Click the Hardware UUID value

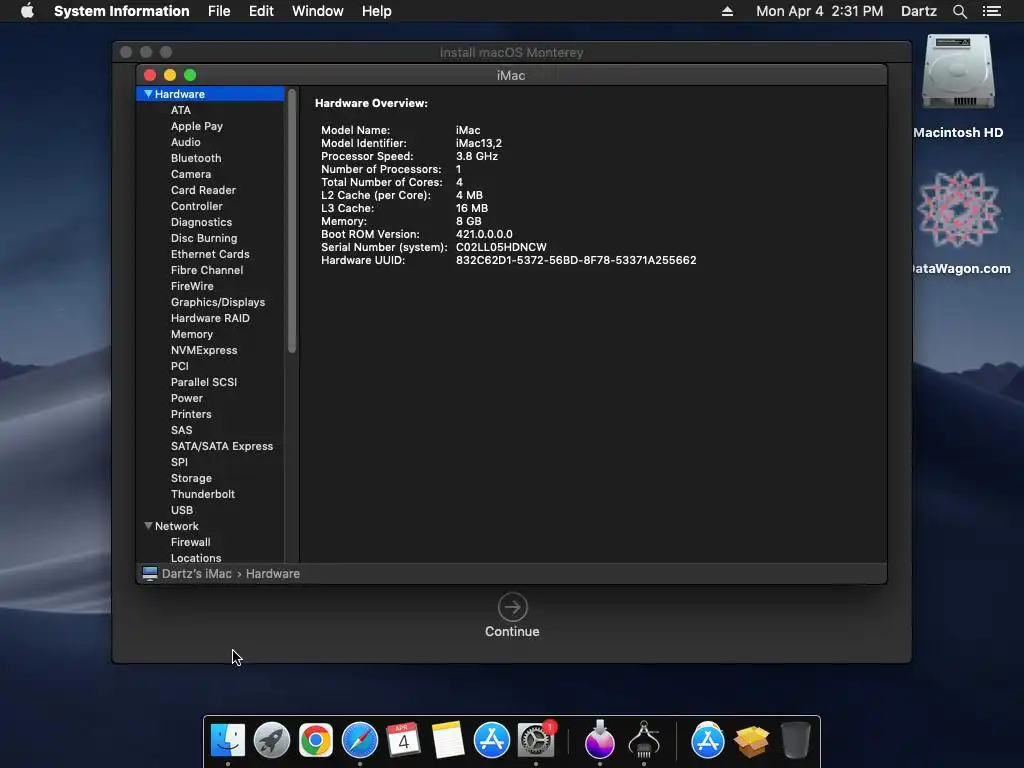click(x=575, y=260)
